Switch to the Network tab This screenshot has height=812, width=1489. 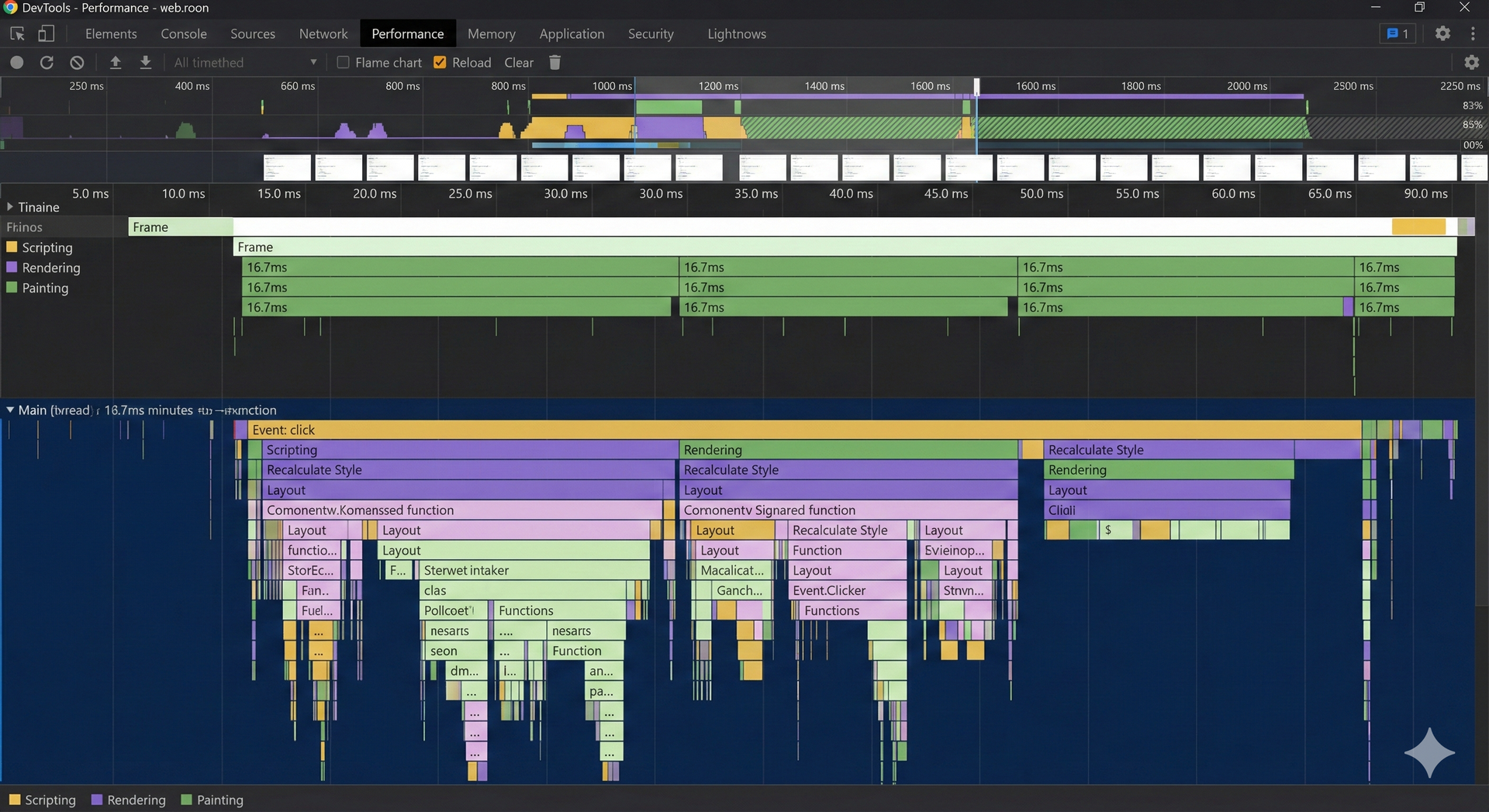tap(323, 34)
